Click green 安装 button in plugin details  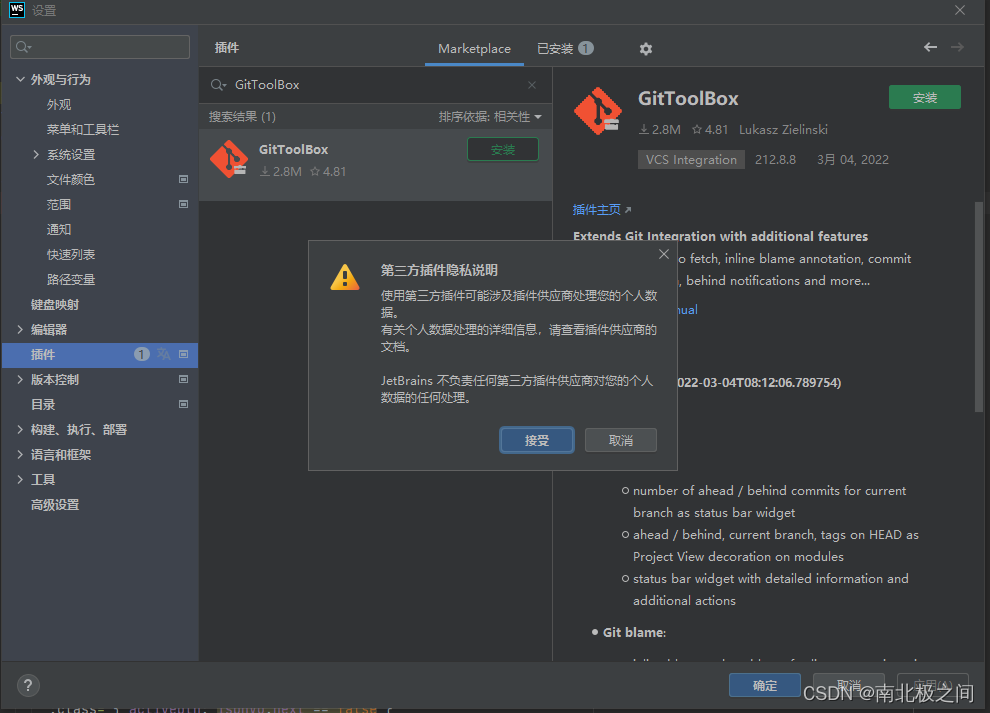click(x=925, y=97)
